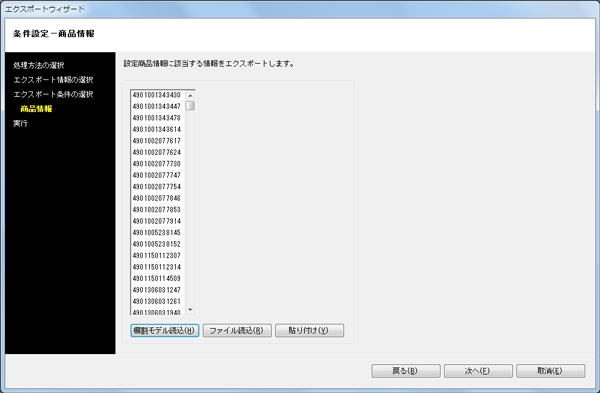The width and height of the screenshot is (600, 393).
Task: Select product code 4901005238152 in list
Action: [158, 244]
